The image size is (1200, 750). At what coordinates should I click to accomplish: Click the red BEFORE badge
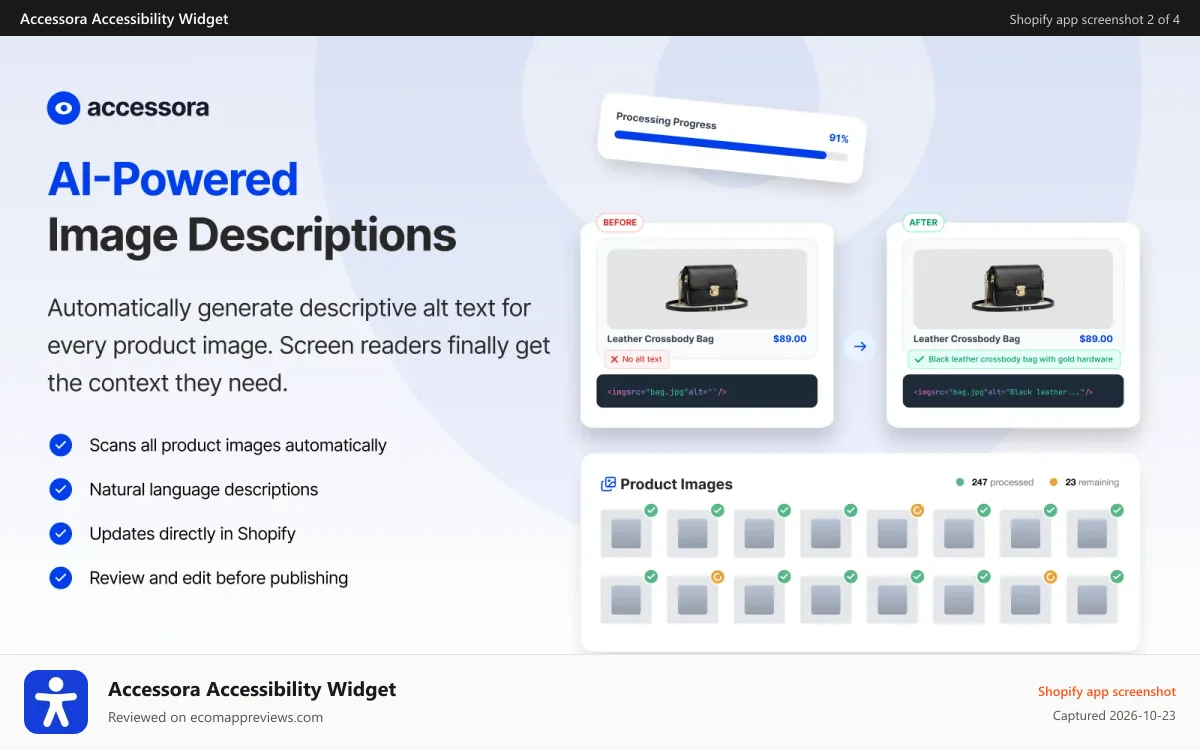[x=620, y=222]
